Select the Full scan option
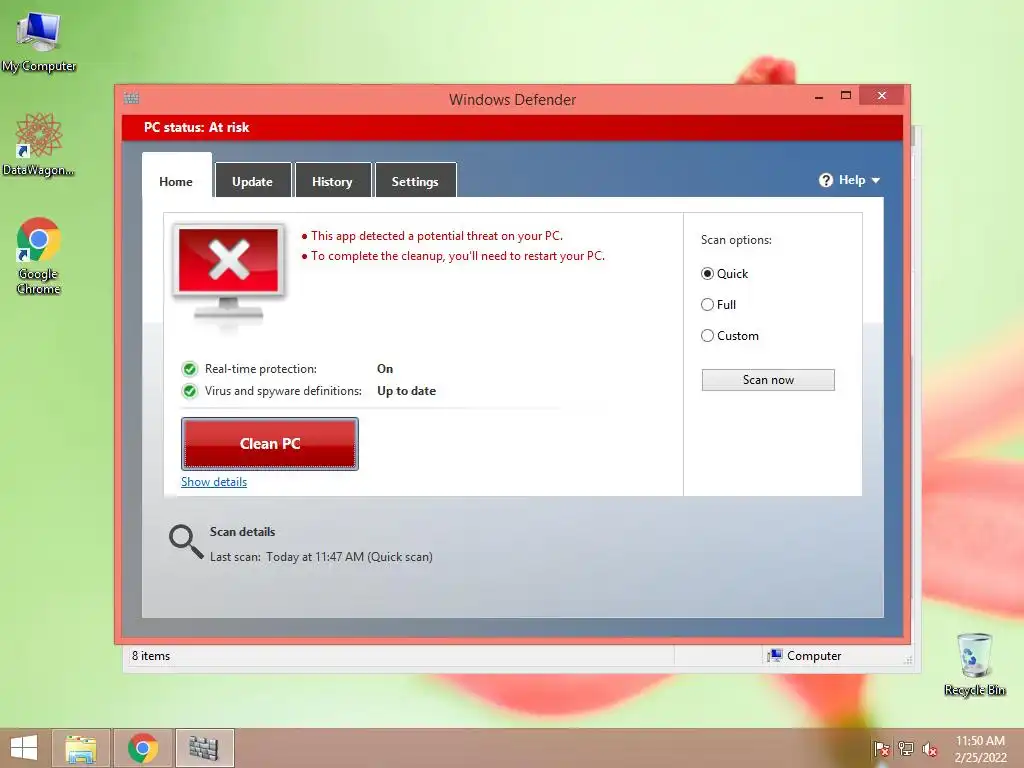 click(x=707, y=304)
